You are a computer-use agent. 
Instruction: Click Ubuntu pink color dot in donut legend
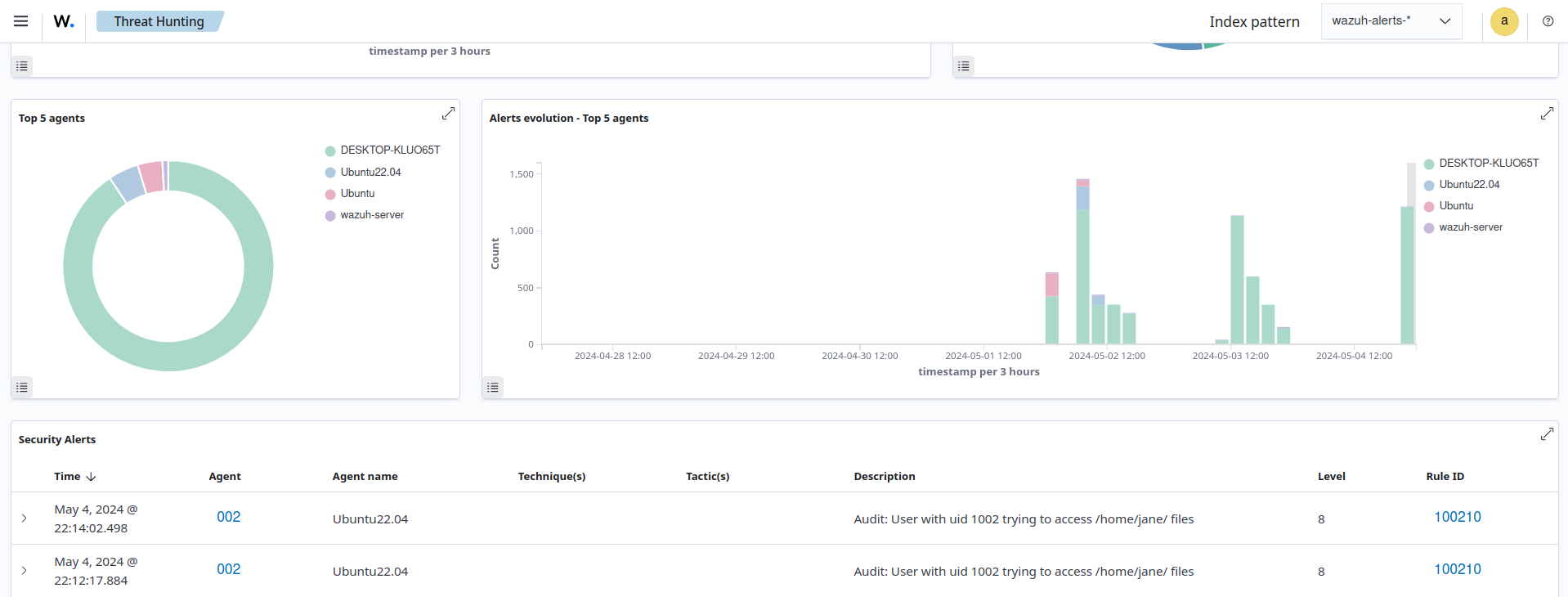tap(330, 195)
